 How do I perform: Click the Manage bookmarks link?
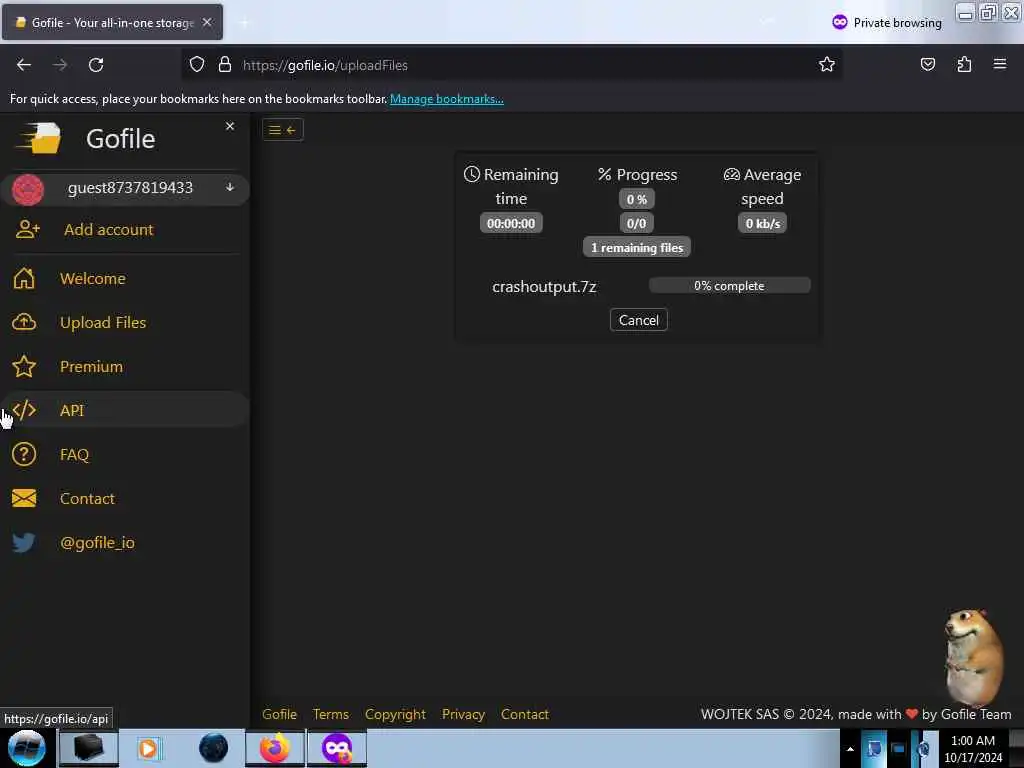(x=447, y=99)
